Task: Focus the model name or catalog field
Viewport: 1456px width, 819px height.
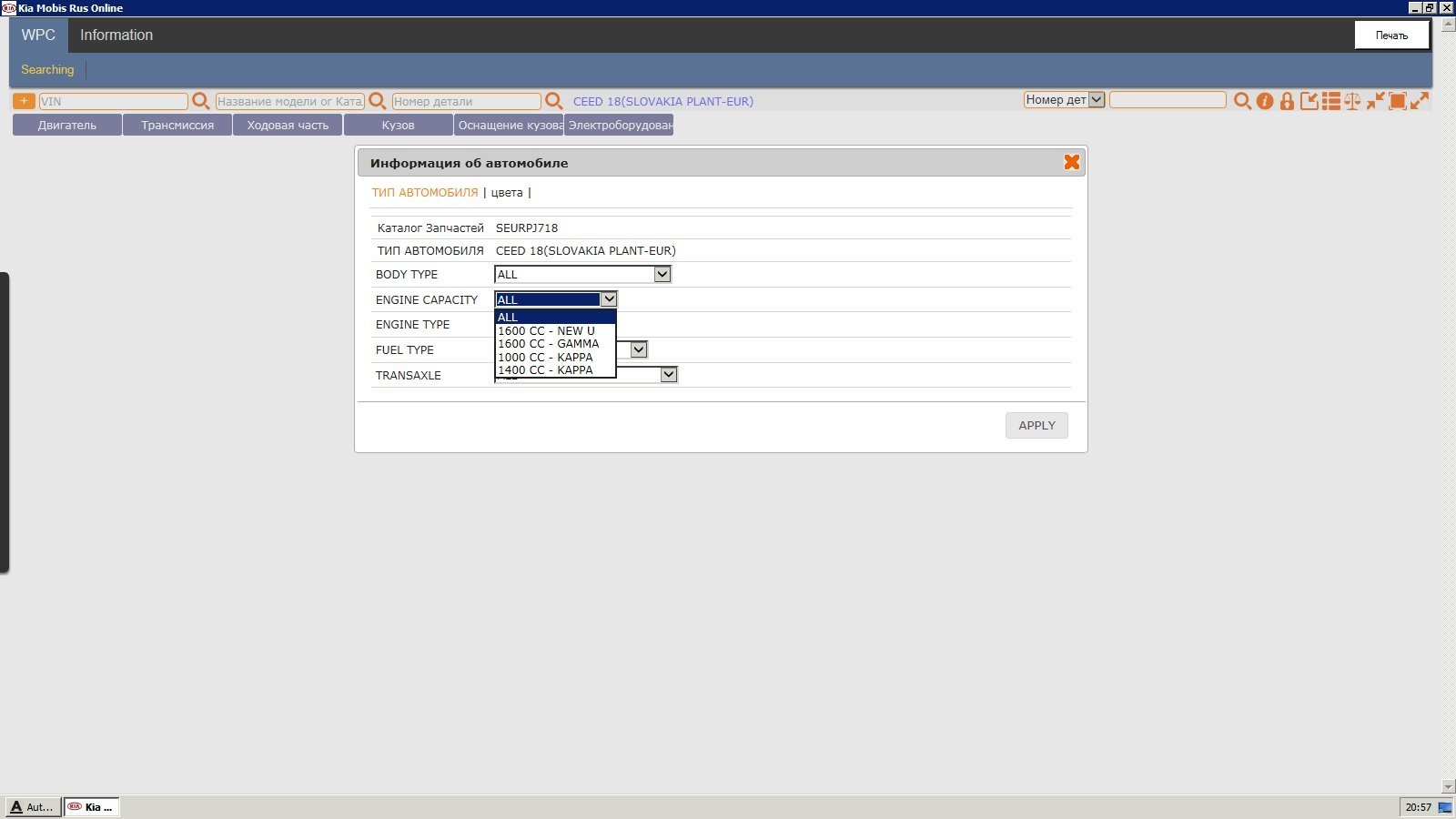Action: [290, 101]
